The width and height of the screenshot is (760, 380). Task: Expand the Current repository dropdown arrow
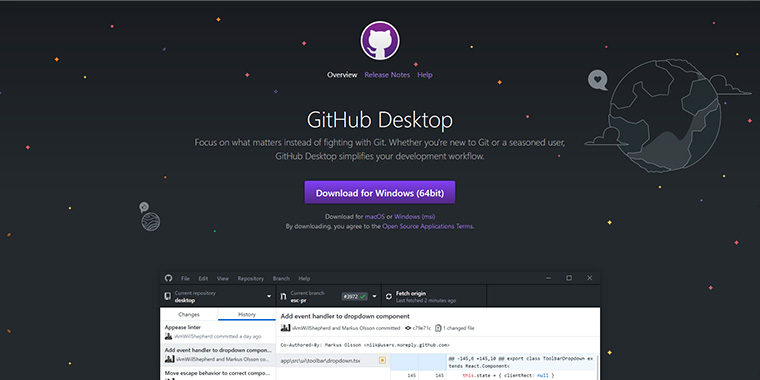tap(269, 296)
